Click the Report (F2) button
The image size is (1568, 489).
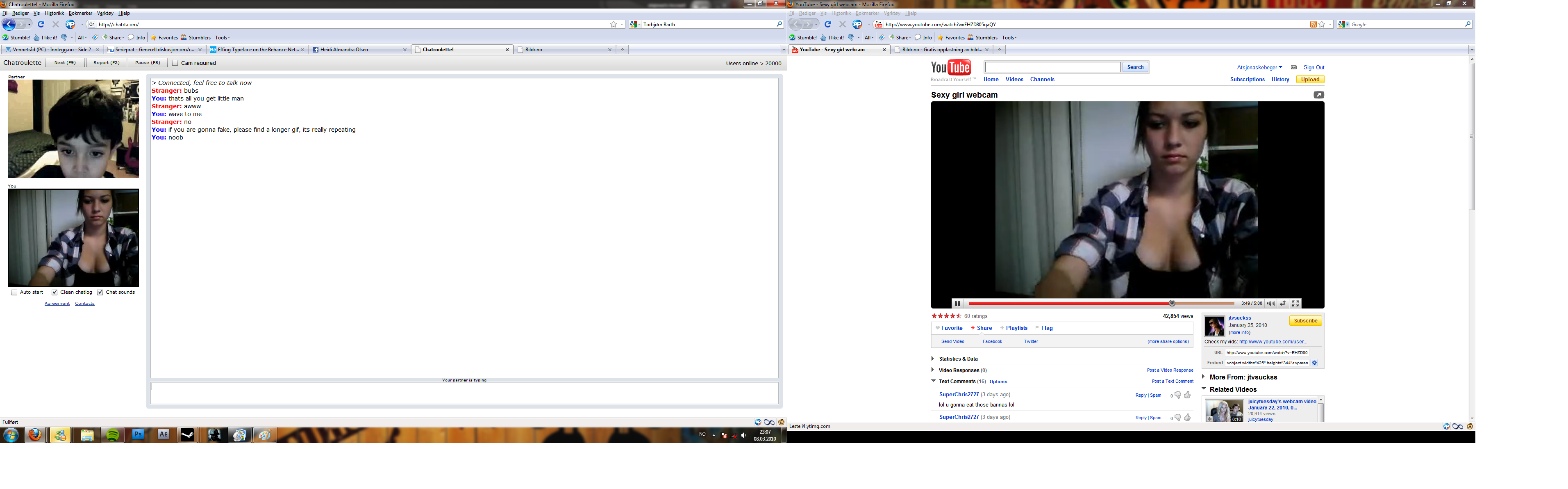106,63
